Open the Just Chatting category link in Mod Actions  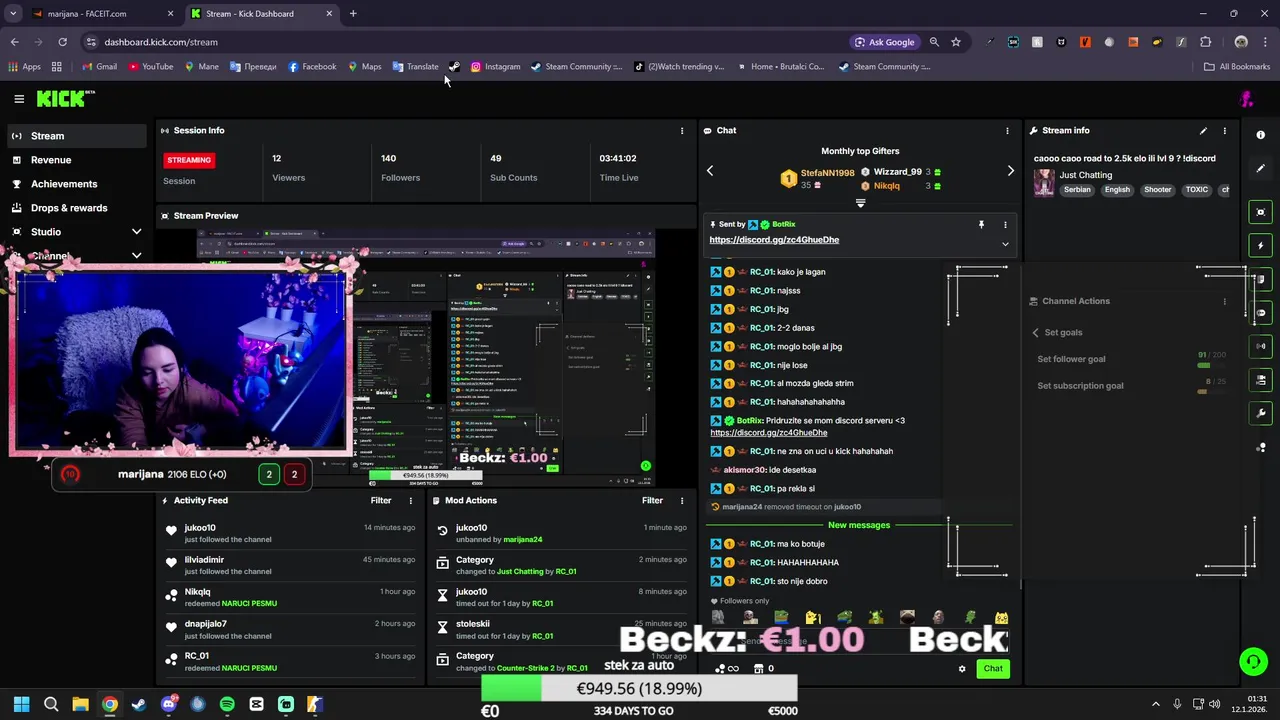[520, 572]
